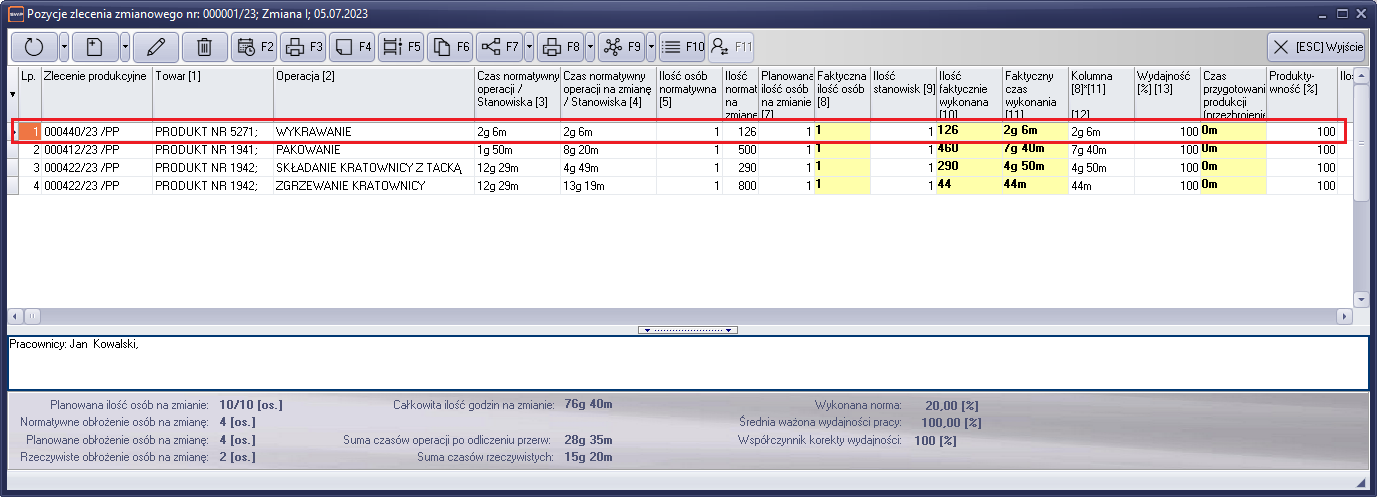Open the dropdown arrow next to F9
This screenshot has height=497, width=1377.
coord(651,47)
